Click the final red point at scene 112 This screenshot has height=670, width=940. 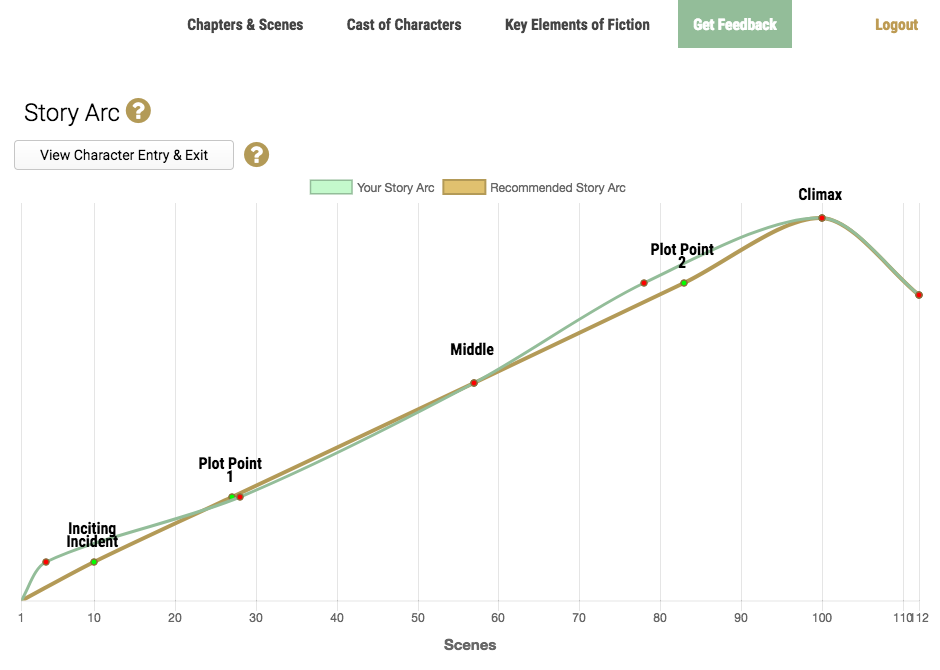tap(918, 294)
